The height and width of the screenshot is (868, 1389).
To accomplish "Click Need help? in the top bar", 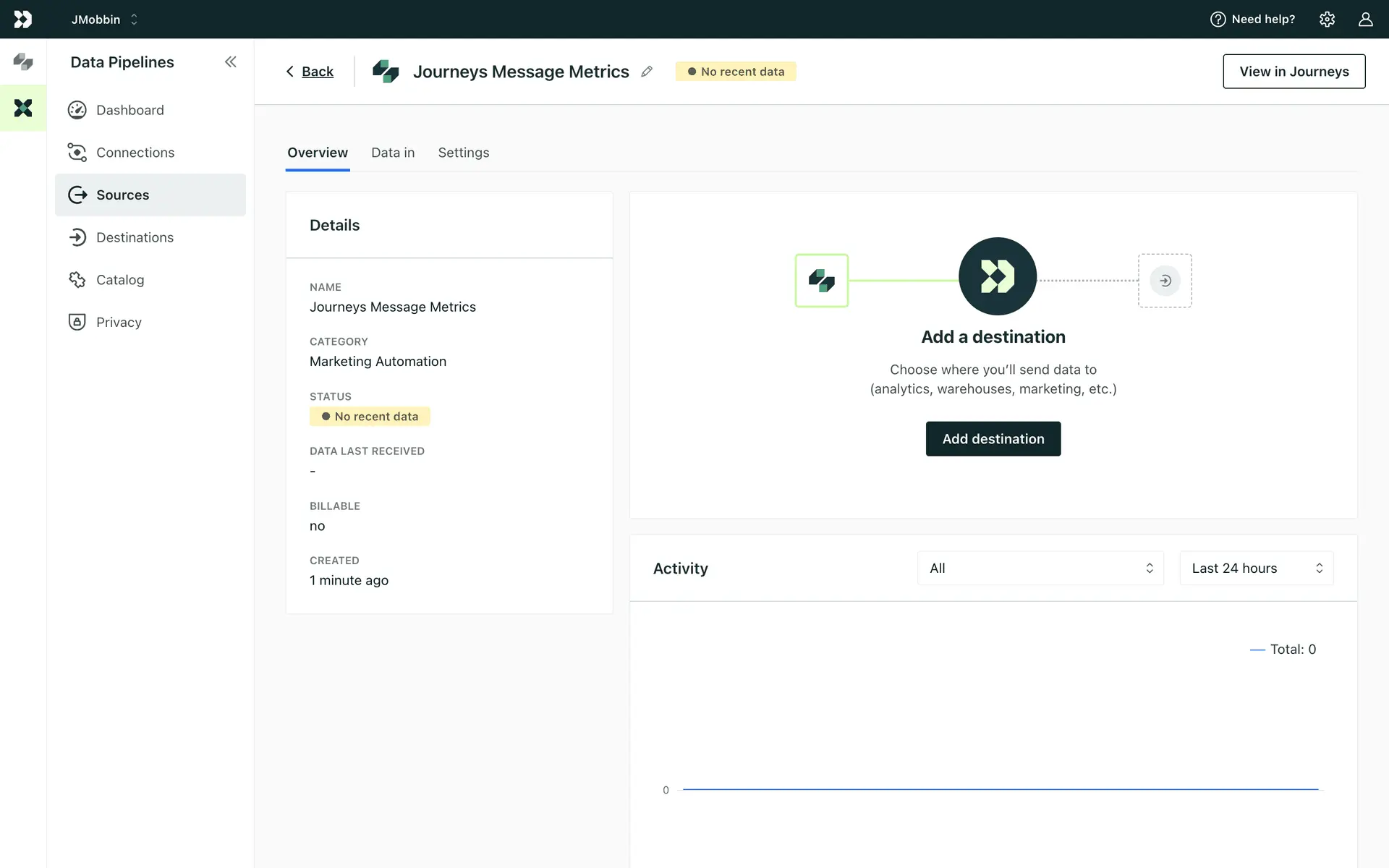I will [1252, 20].
